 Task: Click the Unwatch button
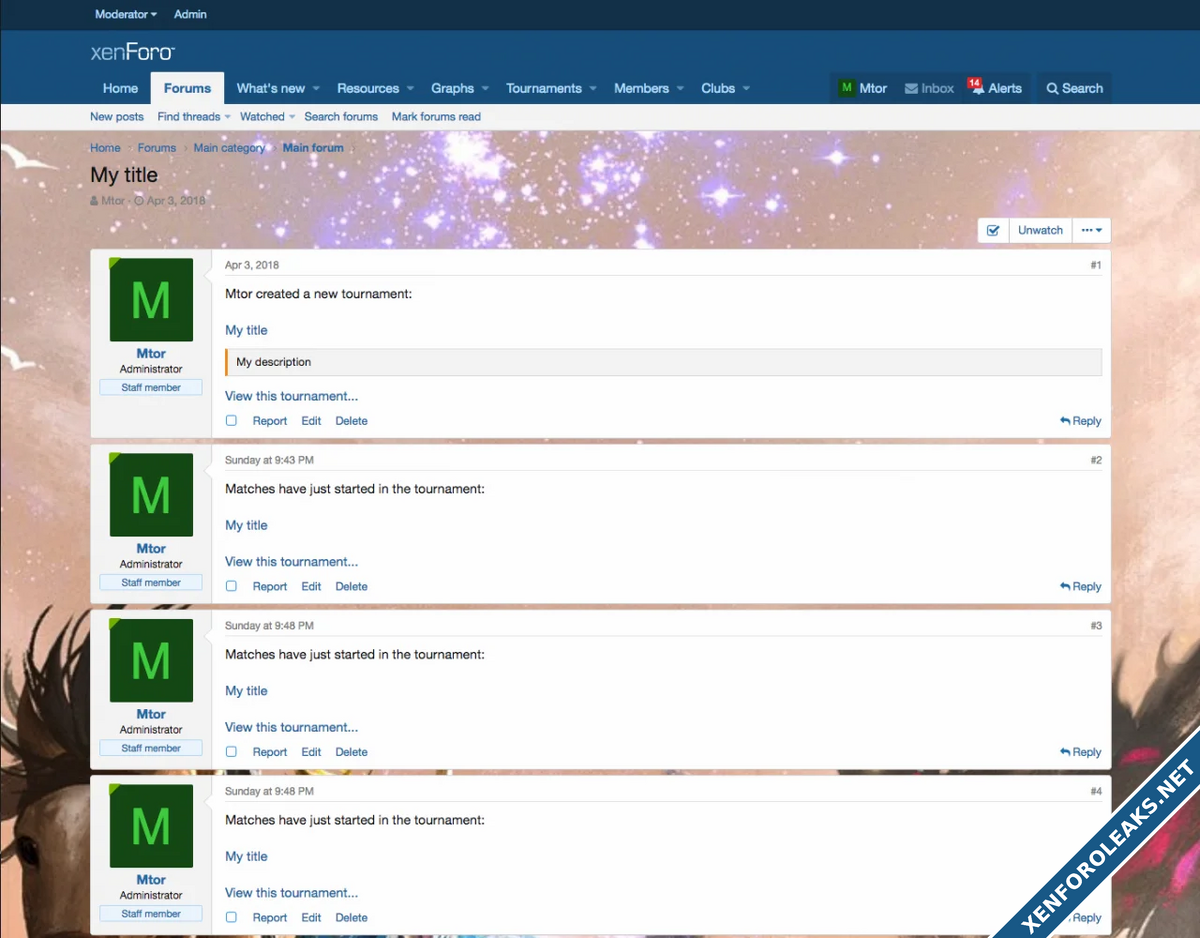(1040, 230)
